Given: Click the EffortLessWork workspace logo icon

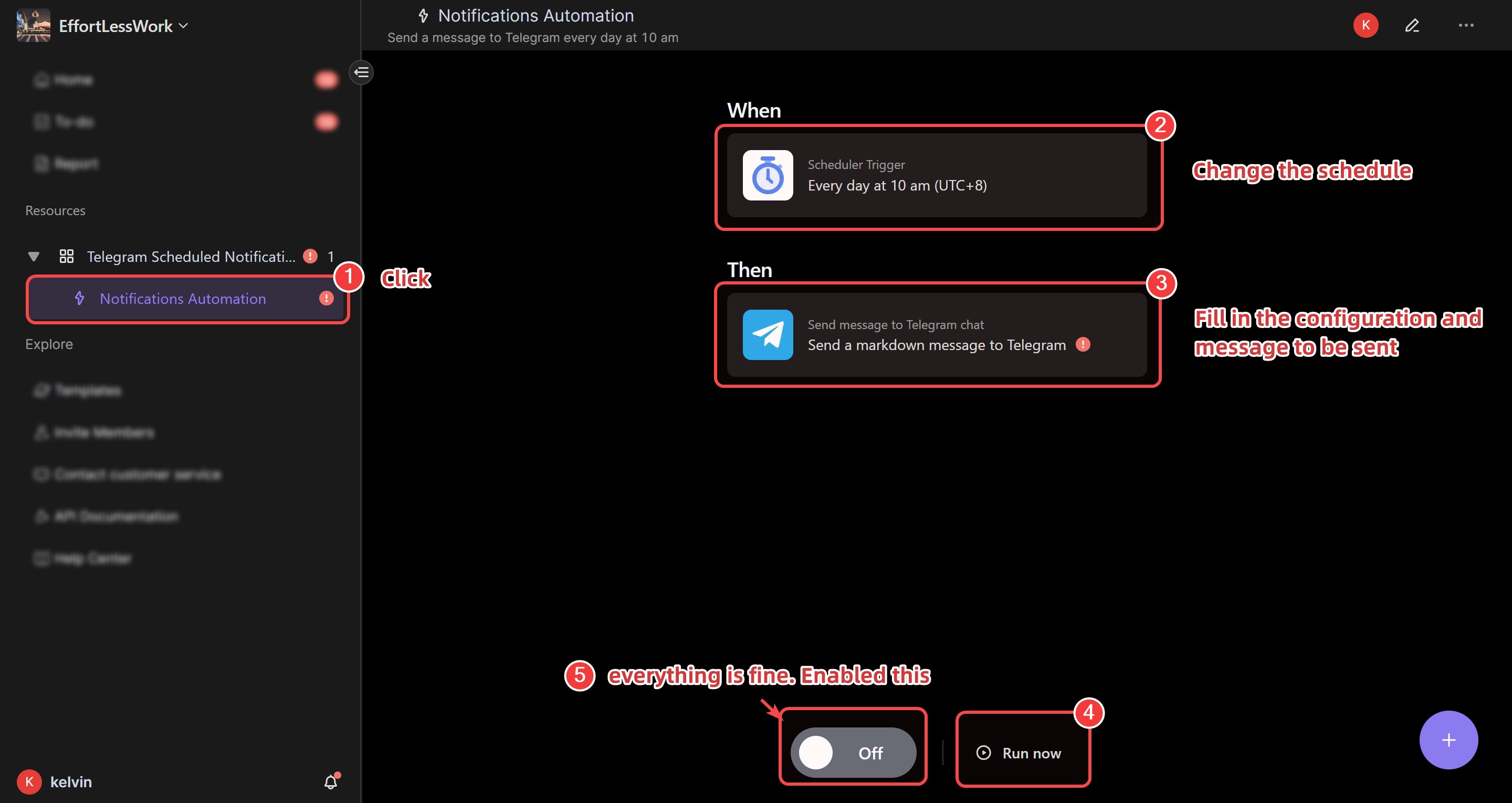Looking at the screenshot, I should tap(32, 25).
